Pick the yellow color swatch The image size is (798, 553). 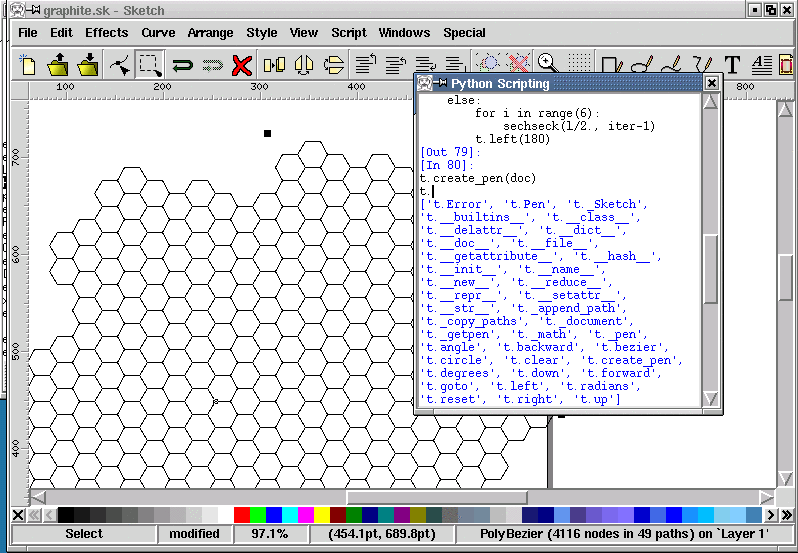322,515
